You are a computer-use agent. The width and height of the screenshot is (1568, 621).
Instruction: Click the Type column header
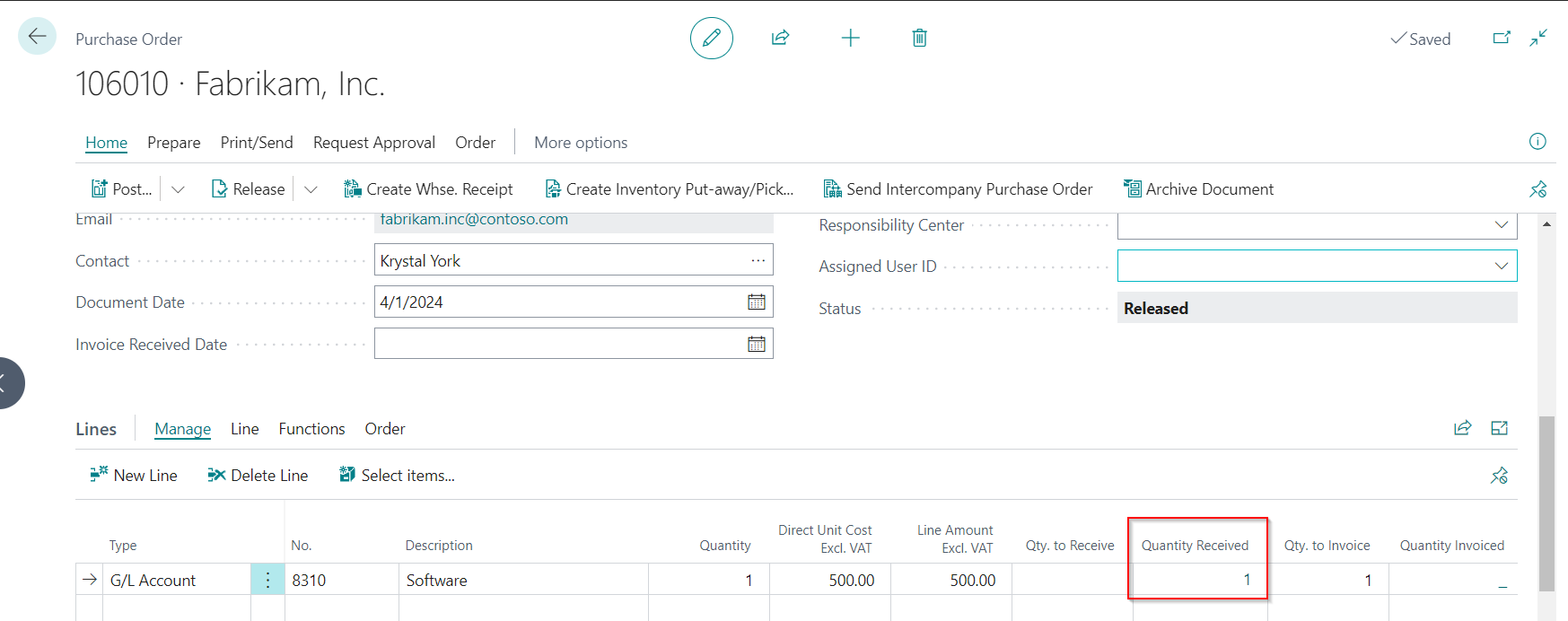pyautogui.click(x=123, y=546)
